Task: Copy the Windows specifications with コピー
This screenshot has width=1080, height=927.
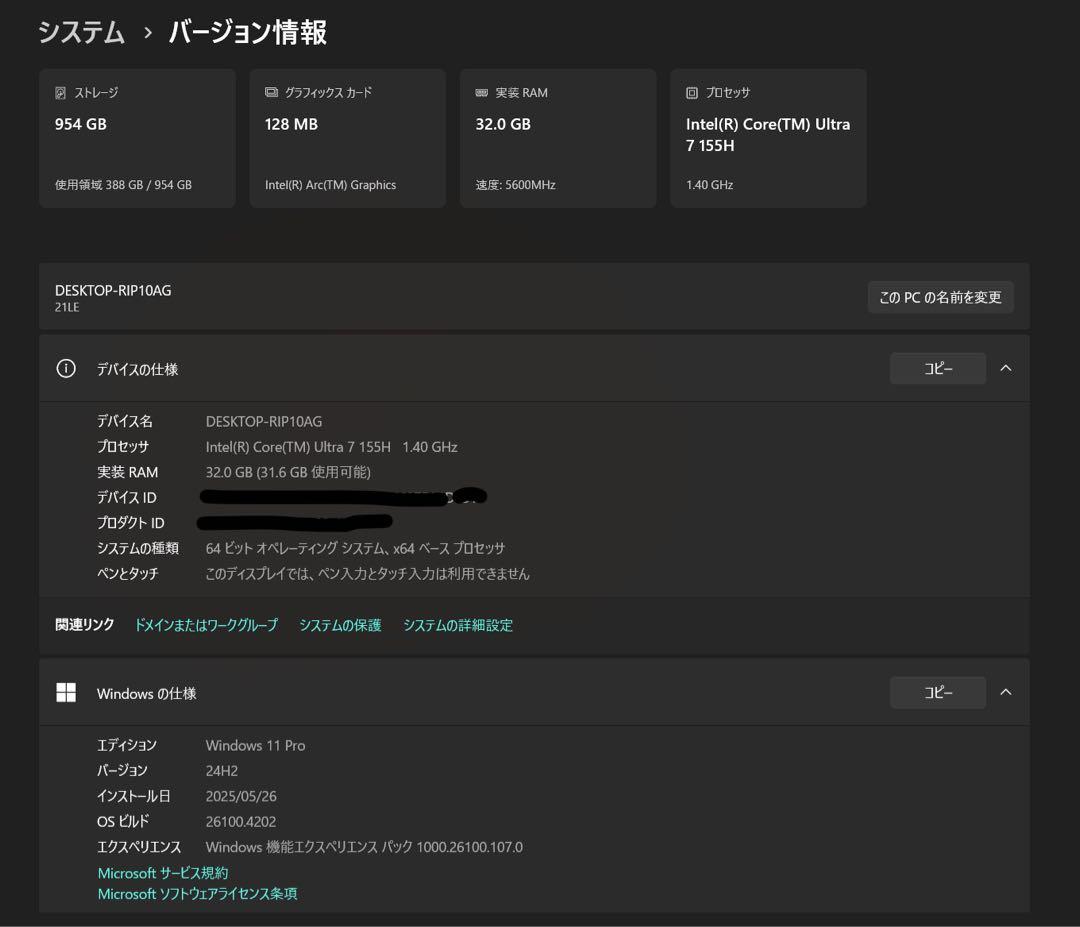Action: 936,692
